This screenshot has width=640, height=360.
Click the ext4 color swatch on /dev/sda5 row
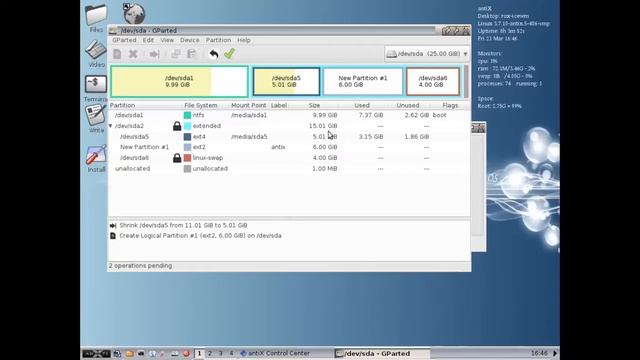coord(187,137)
